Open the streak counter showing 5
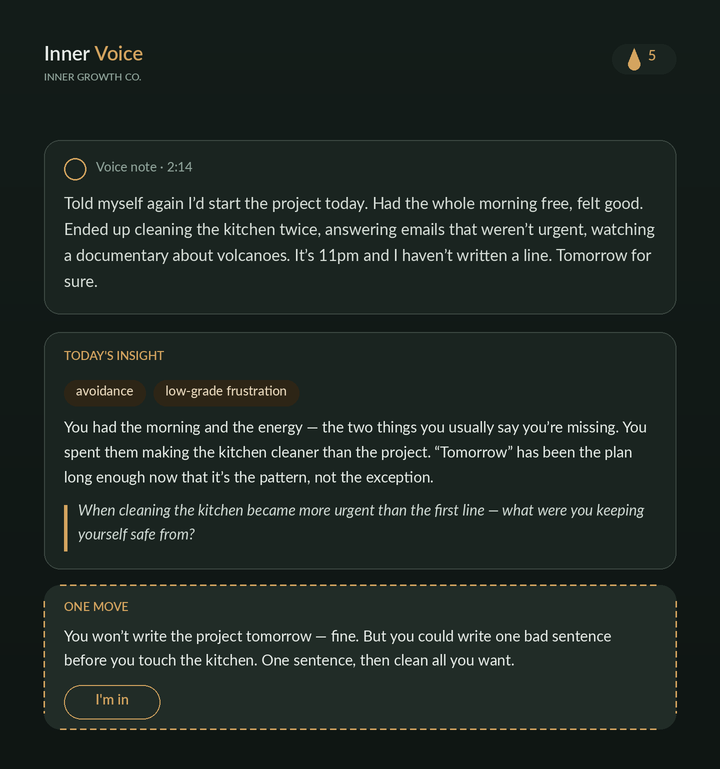The image size is (720, 769). point(644,59)
